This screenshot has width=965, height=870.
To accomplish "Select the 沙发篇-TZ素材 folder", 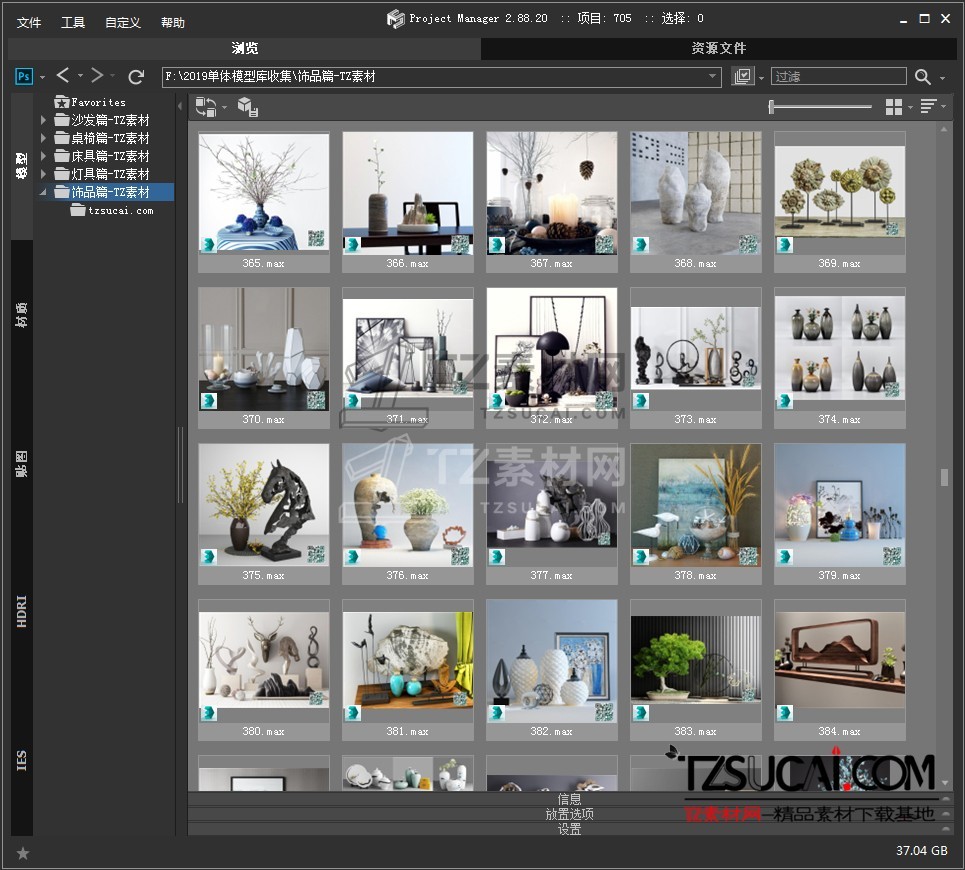I will pyautogui.click(x=102, y=120).
